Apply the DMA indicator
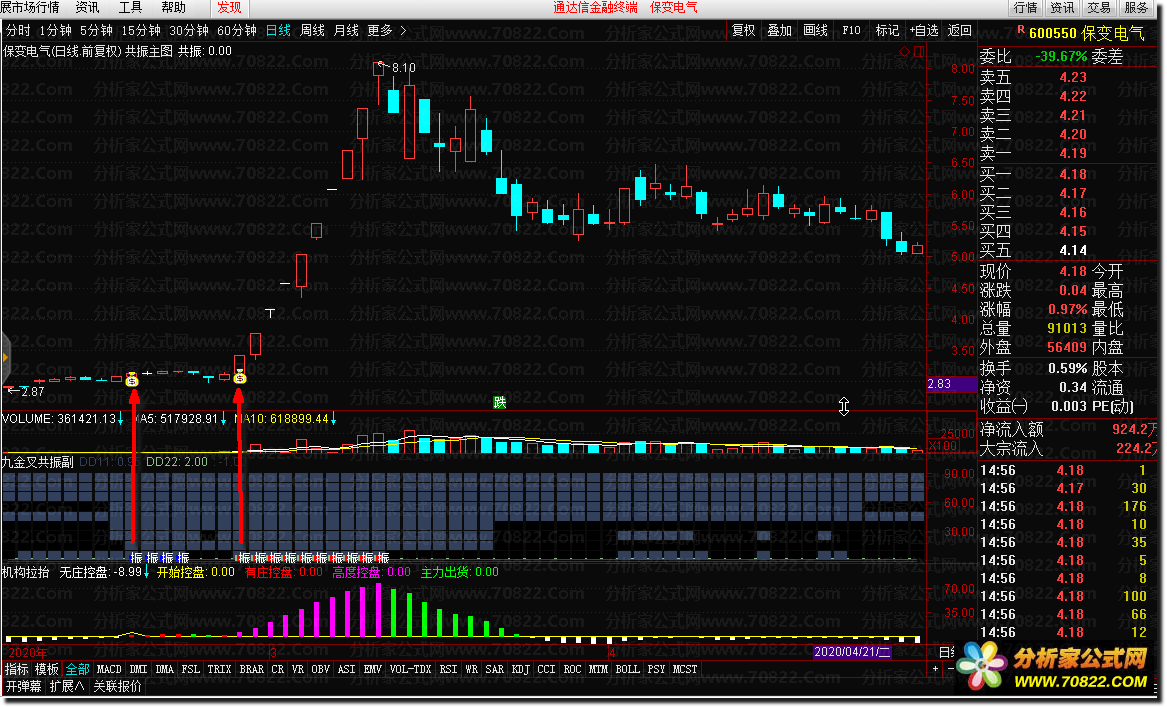Screen dimensions: 1167x707 point(164,669)
